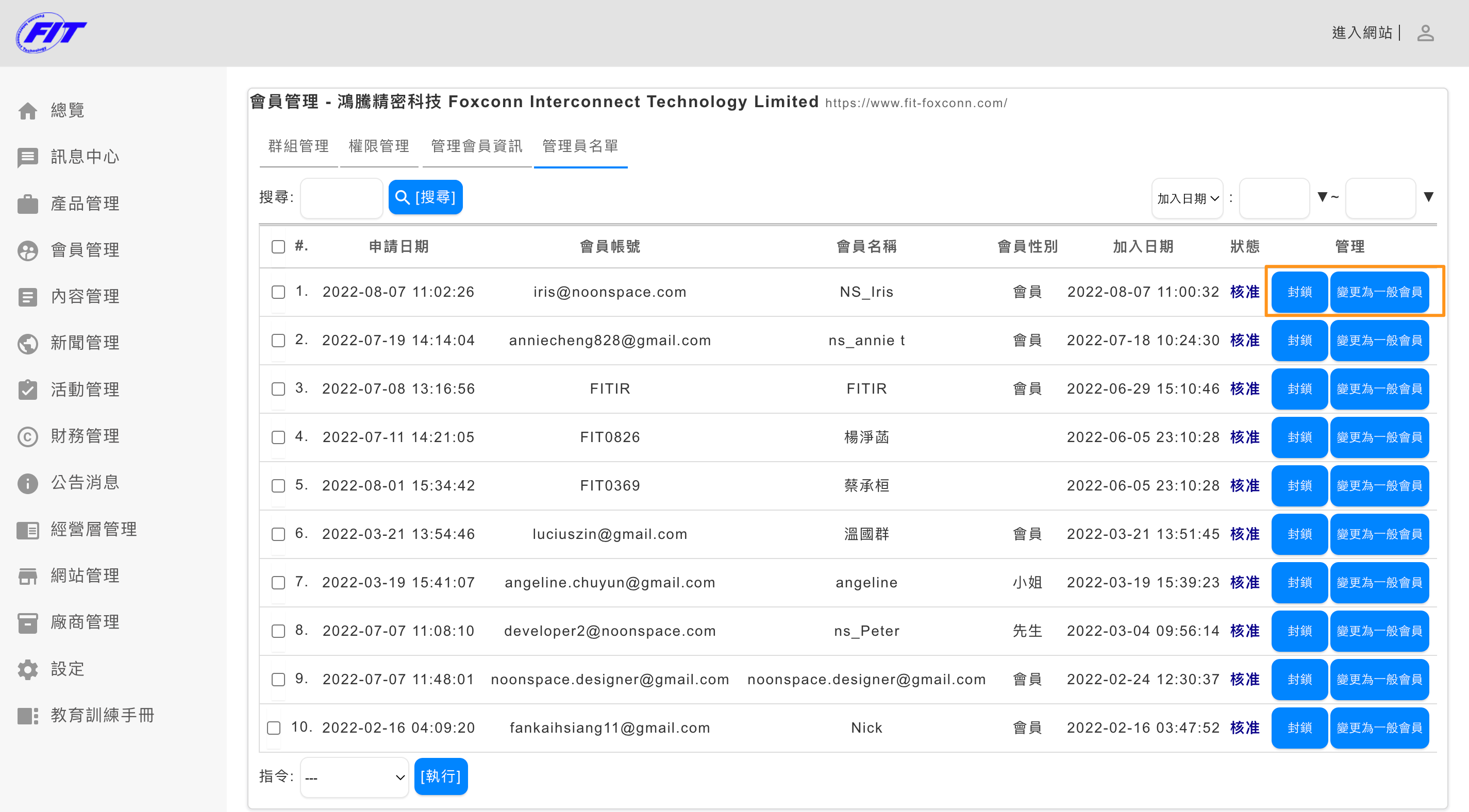Open 設定 in the sidebar
This screenshot has width=1469, height=812.
click(x=68, y=669)
